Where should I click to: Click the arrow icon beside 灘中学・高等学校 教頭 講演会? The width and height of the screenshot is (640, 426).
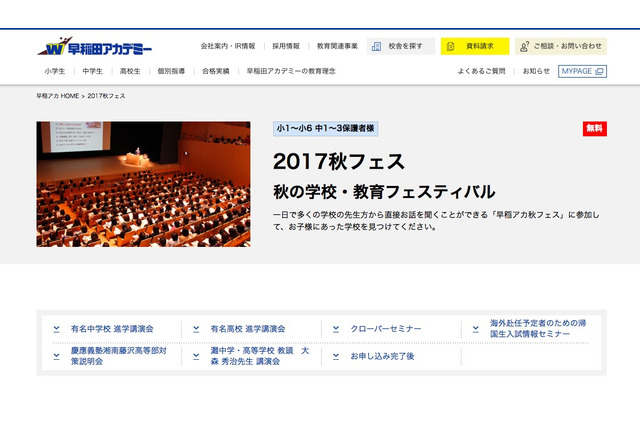[x=196, y=356]
